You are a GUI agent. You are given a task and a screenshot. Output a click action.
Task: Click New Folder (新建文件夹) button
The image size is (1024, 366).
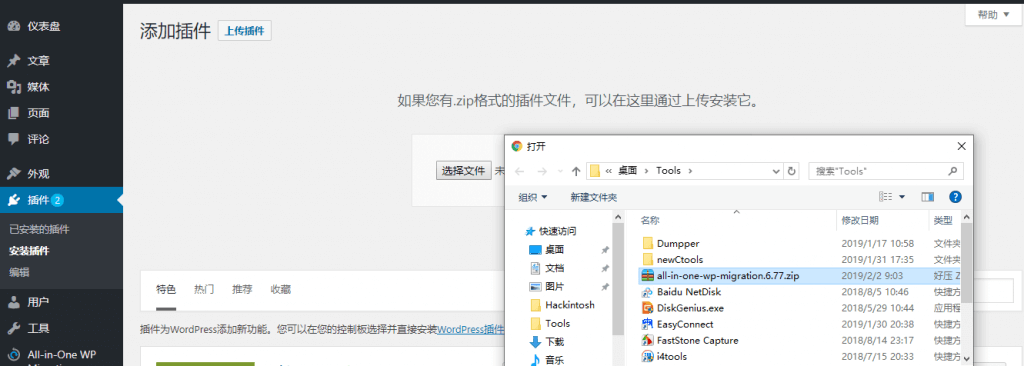[594, 197]
